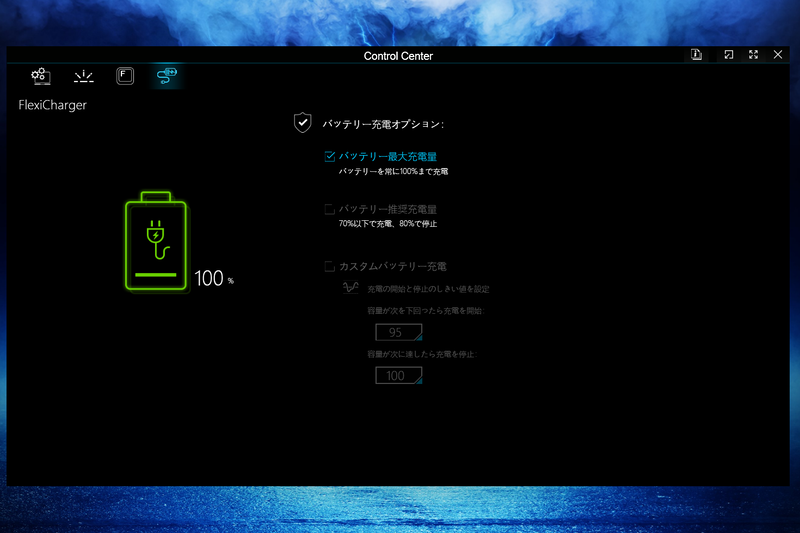Click the バッテリー推奨充電量 label

click(388, 209)
